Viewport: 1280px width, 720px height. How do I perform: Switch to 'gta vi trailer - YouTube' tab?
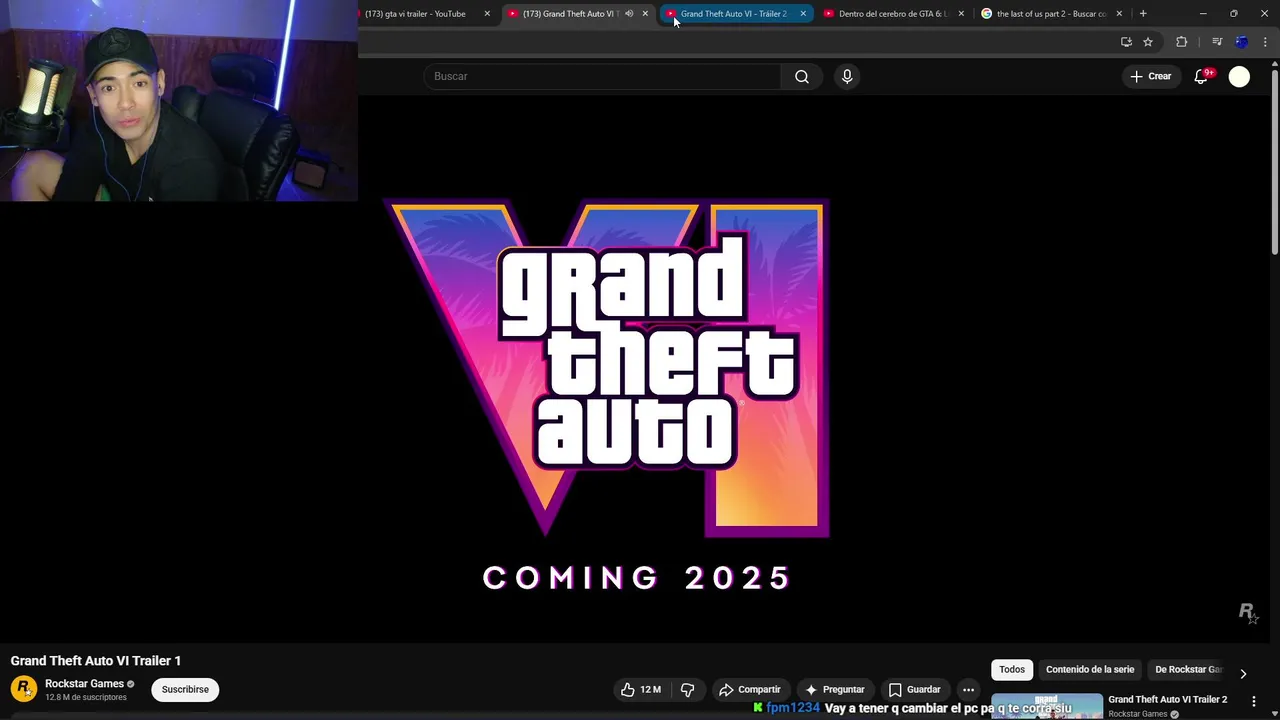tap(420, 14)
